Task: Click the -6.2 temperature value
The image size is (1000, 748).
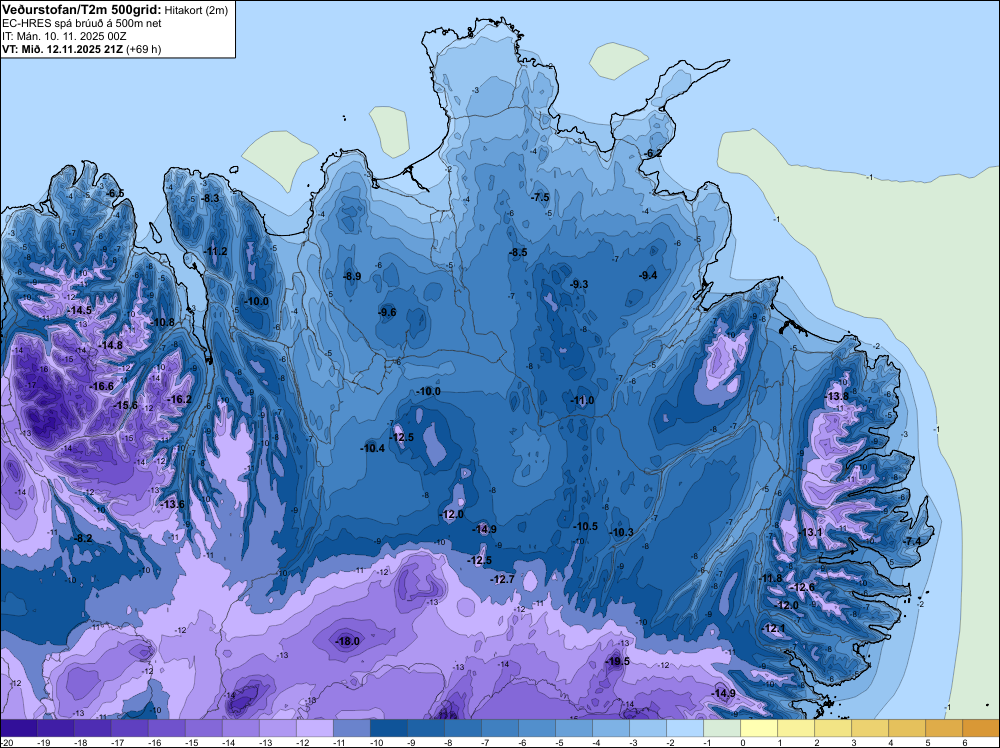Action: (x=653, y=154)
